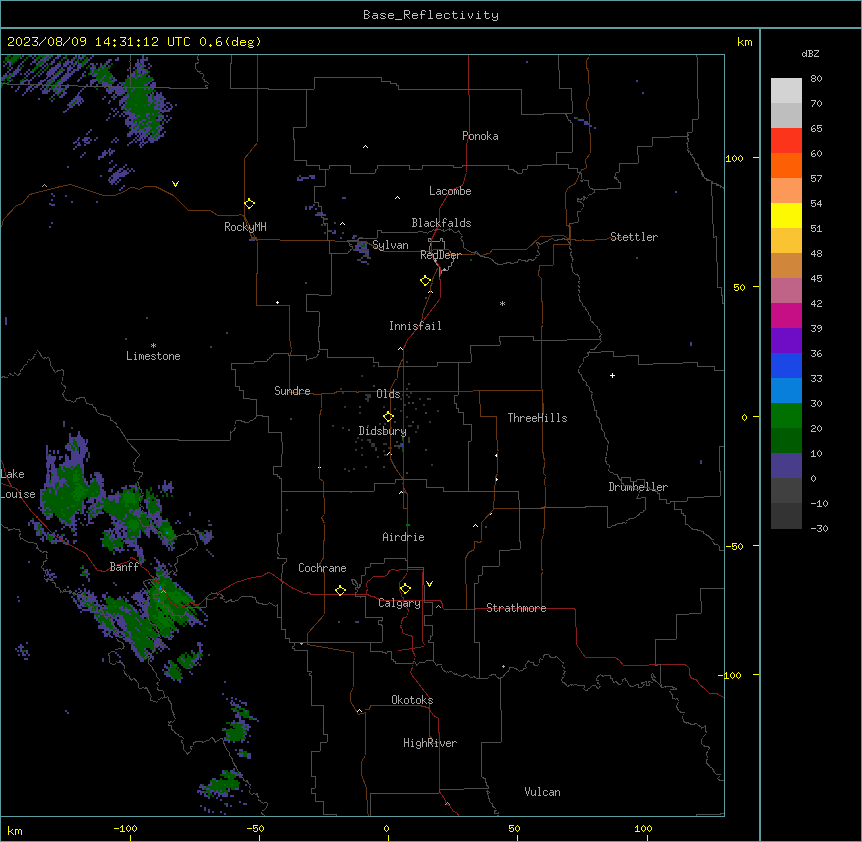
Task: Click the ThreeHills label
Action: tap(537, 418)
